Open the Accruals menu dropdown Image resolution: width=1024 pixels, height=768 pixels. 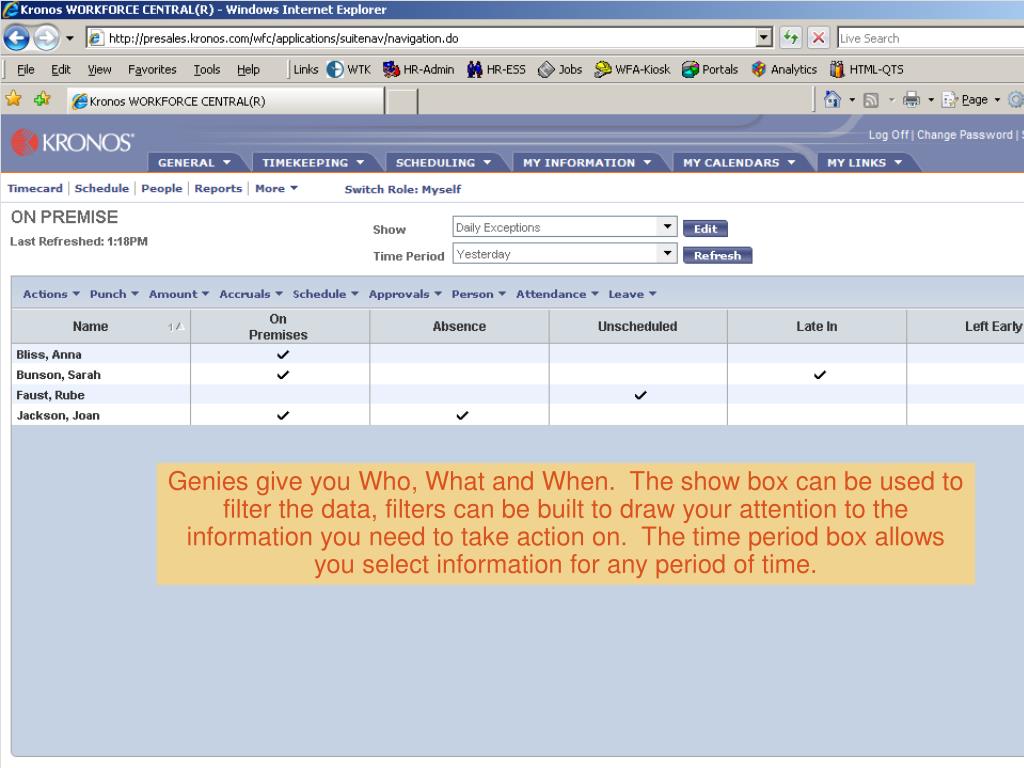pos(251,294)
